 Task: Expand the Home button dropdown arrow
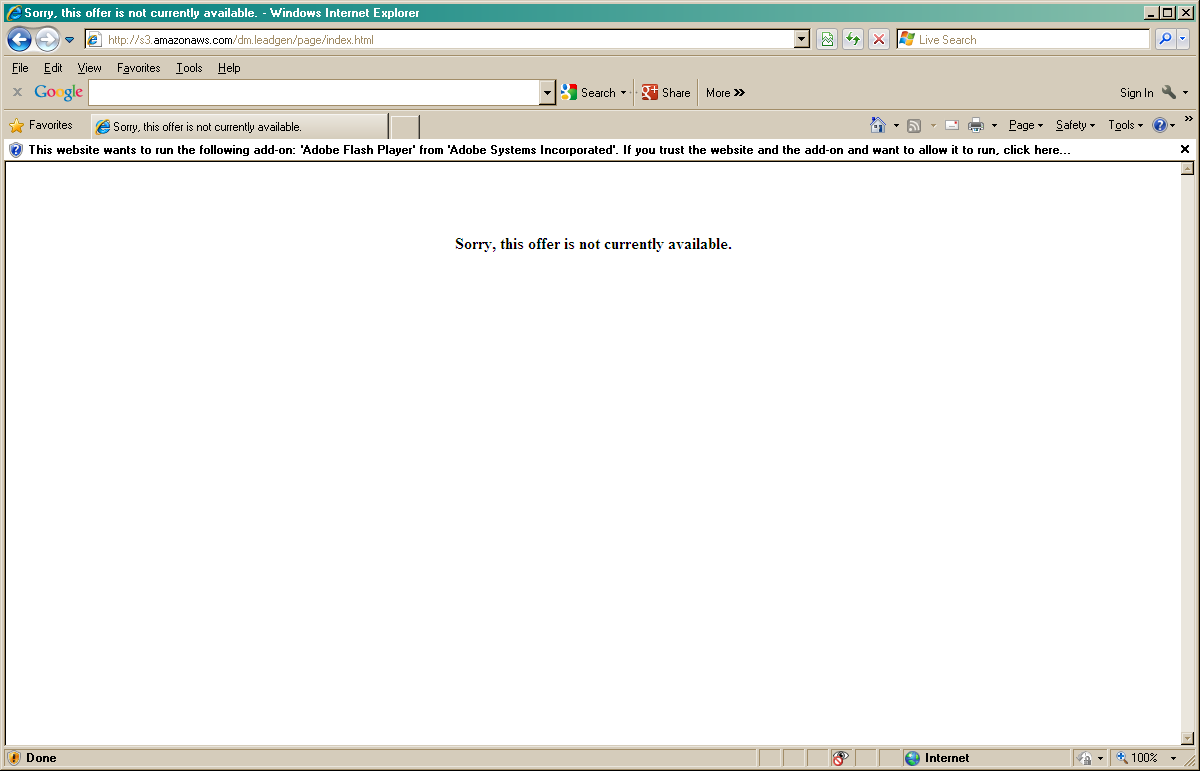click(896, 126)
